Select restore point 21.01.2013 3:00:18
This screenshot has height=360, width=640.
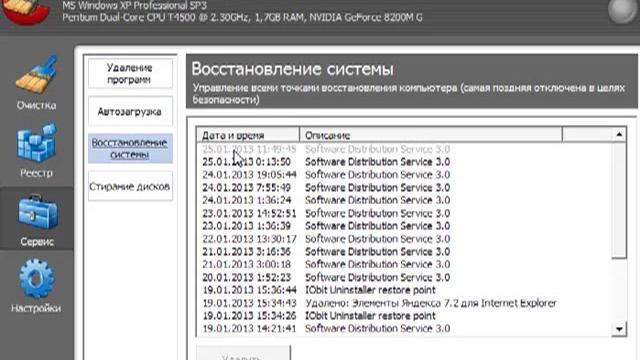tap(404, 264)
